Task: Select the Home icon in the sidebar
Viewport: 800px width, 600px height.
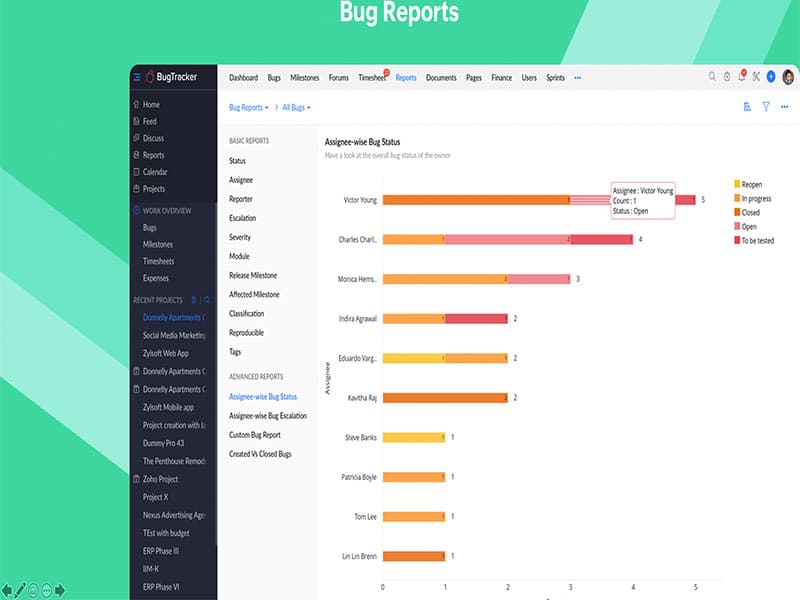Action: (135, 104)
